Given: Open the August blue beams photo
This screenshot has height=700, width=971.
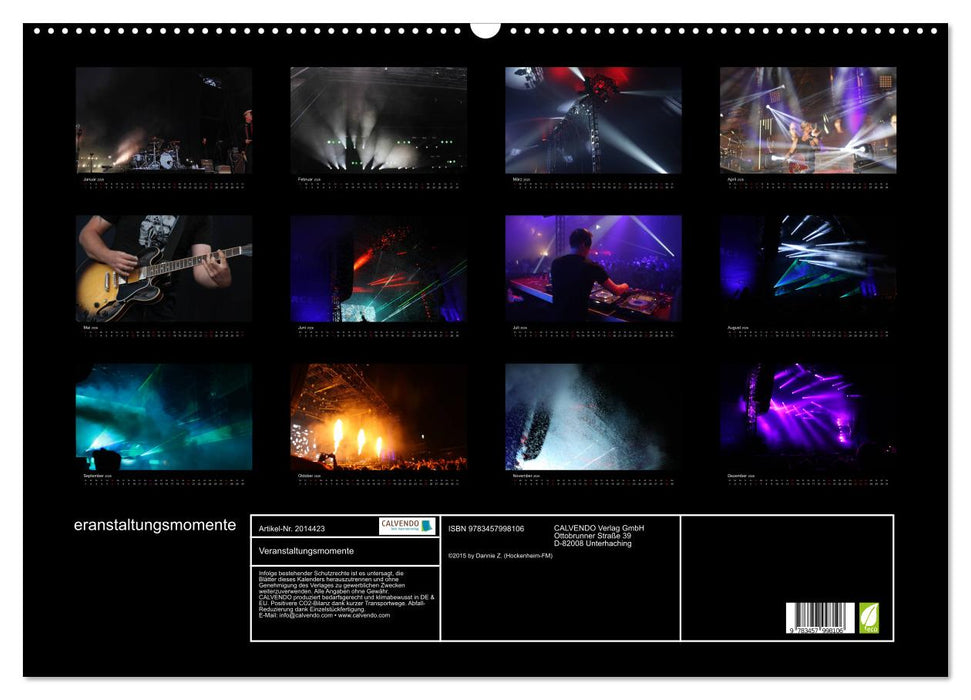Looking at the screenshot, I should coord(808,268).
